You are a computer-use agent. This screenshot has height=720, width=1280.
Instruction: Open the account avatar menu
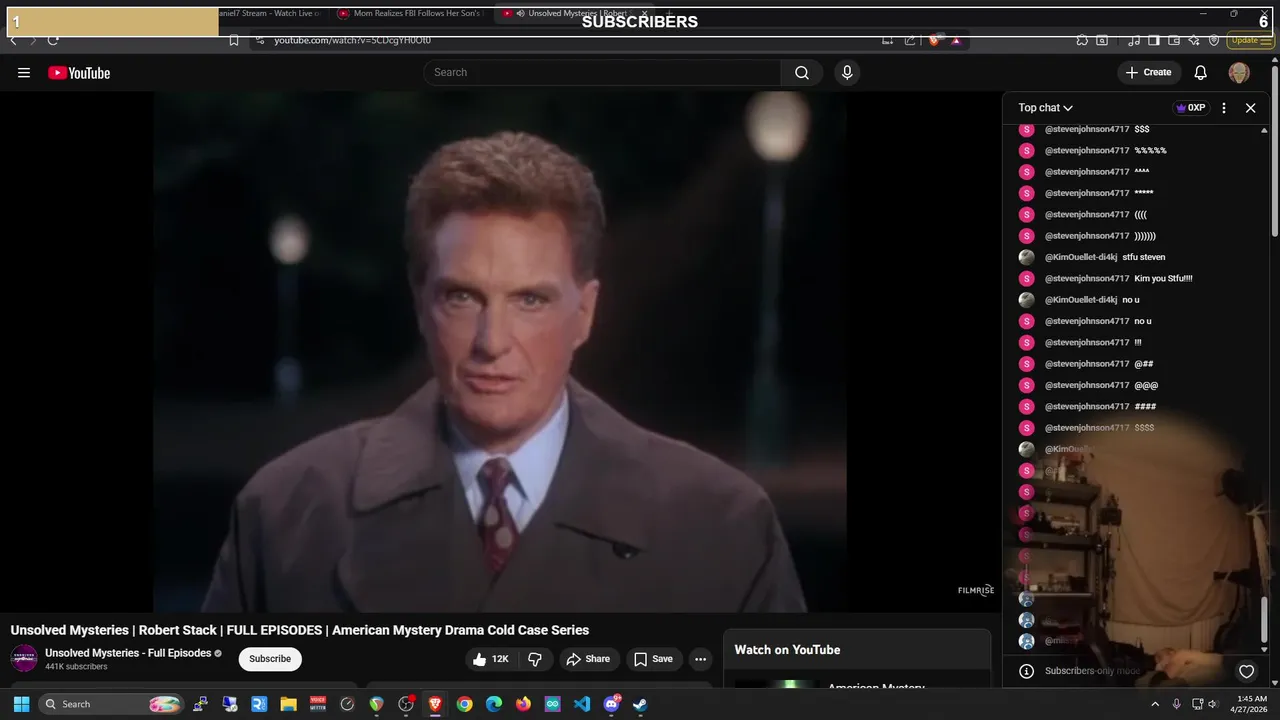pos(1239,72)
